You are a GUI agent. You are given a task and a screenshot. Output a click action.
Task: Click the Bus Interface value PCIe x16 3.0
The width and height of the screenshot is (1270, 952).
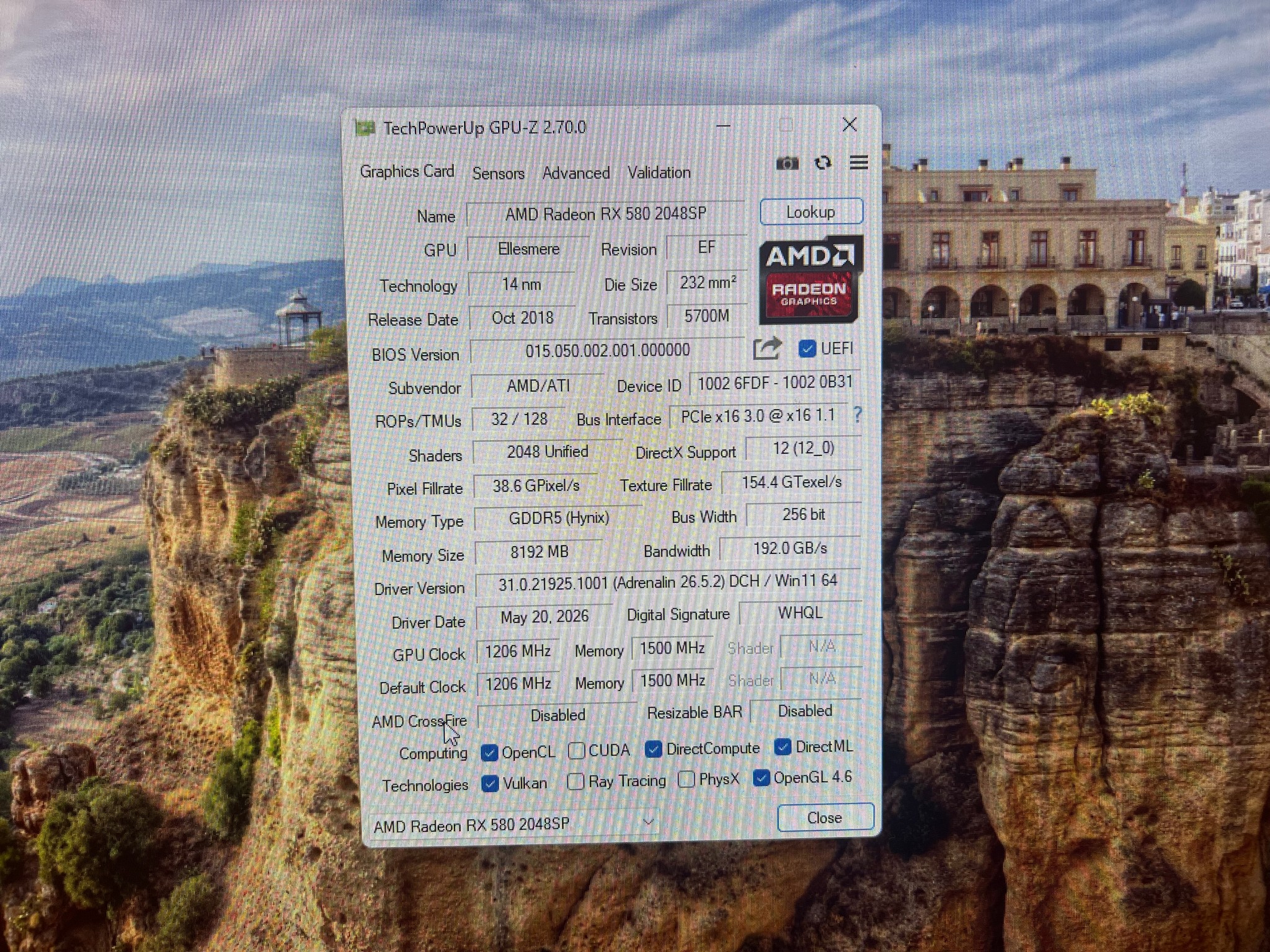coord(758,416)
